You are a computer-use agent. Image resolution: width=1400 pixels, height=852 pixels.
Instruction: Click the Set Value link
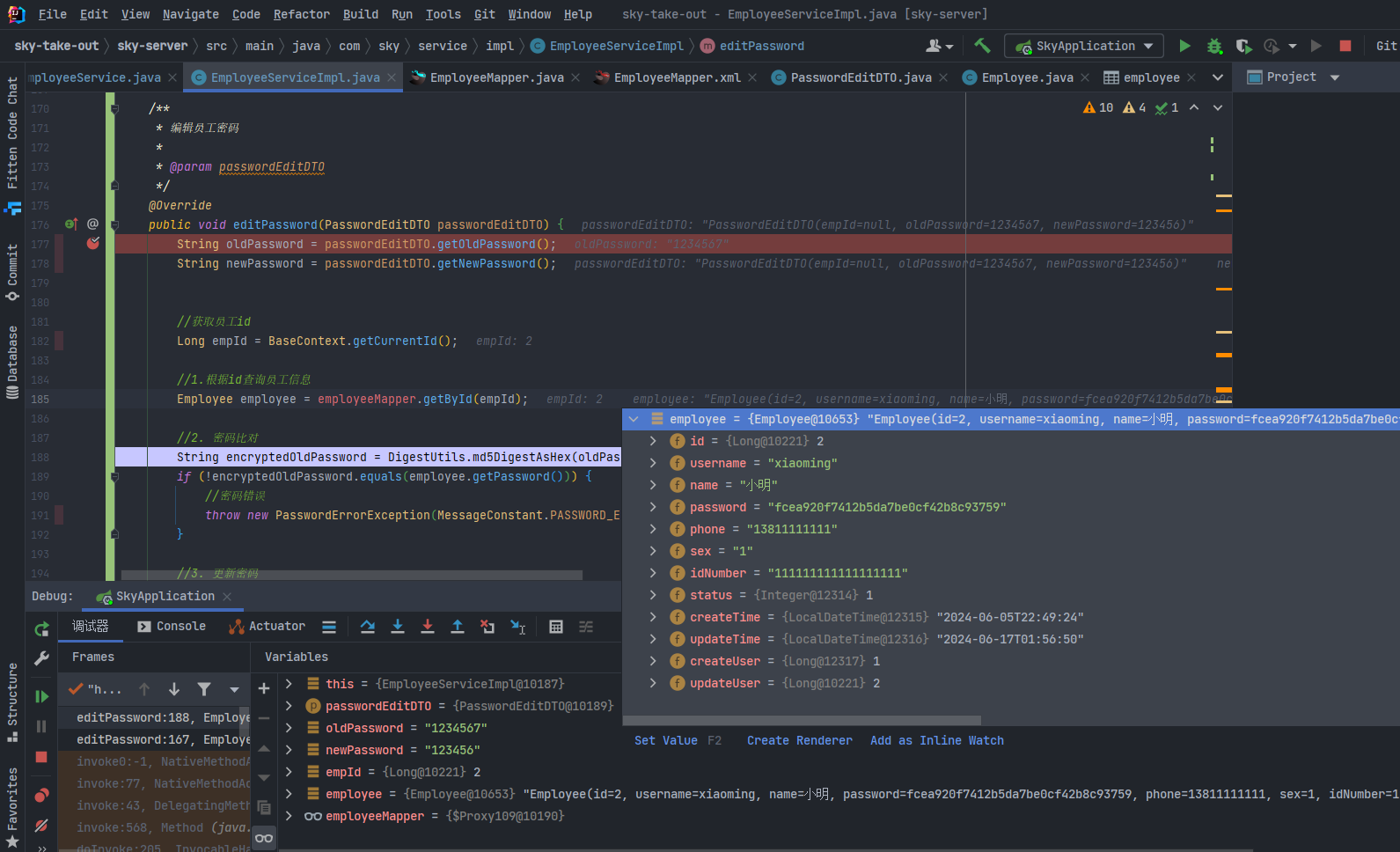666,740
